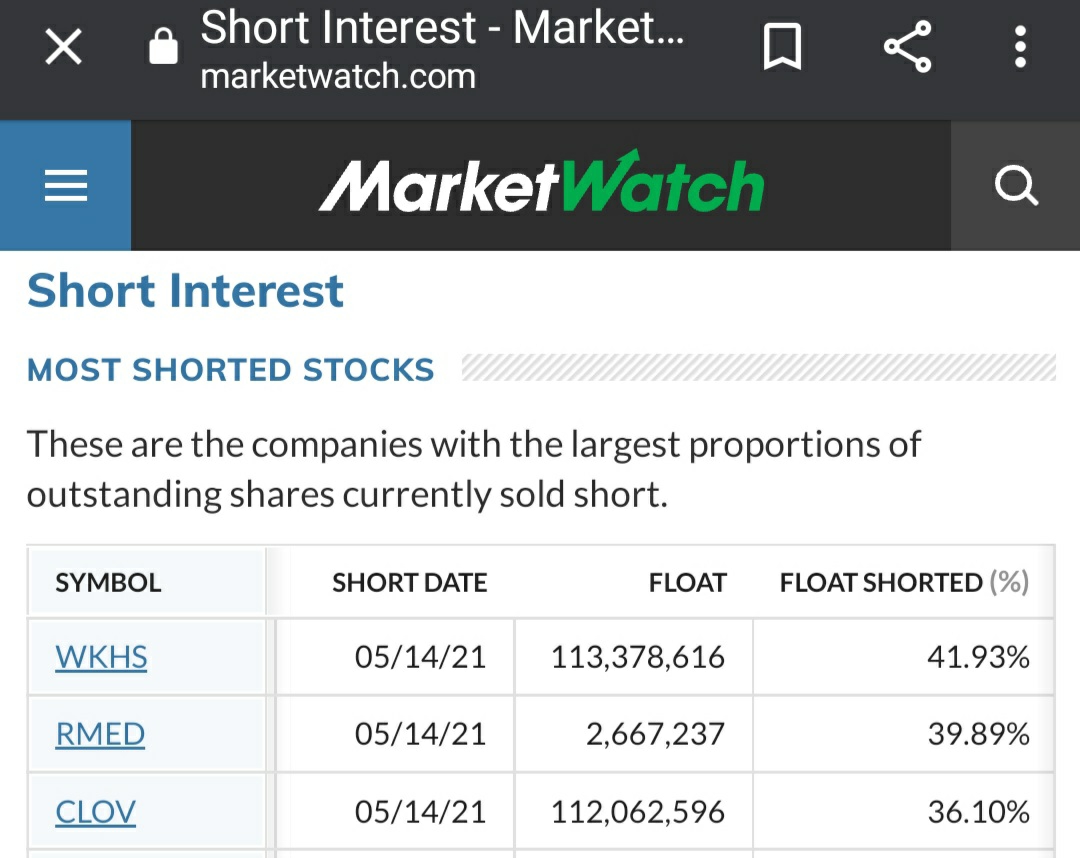Close the browser tab with X icon
This screenshot has width=1080, height=858.
[x=64, y=47]
